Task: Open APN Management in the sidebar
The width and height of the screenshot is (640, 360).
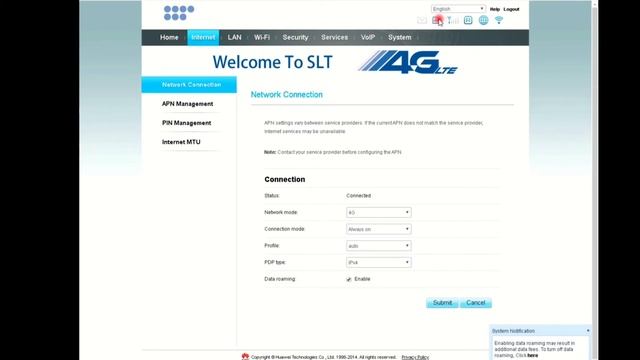Action: pyautogui.click(x=187, y=104)
